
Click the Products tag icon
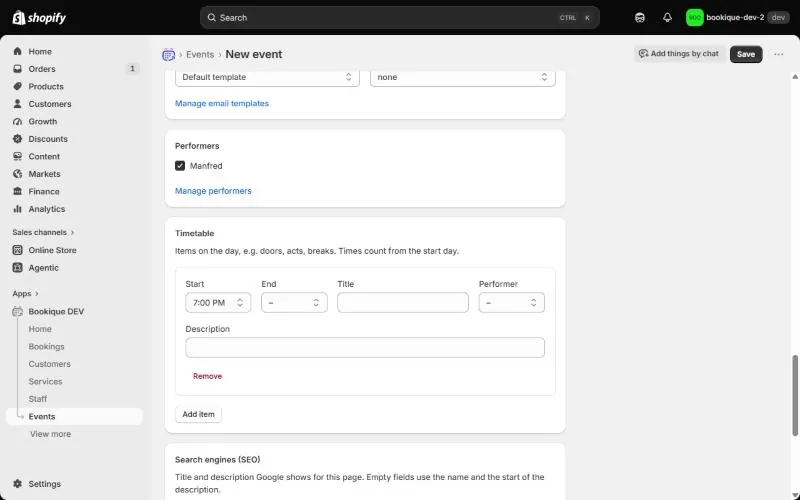pyautogui.click(x=18, y=86)
